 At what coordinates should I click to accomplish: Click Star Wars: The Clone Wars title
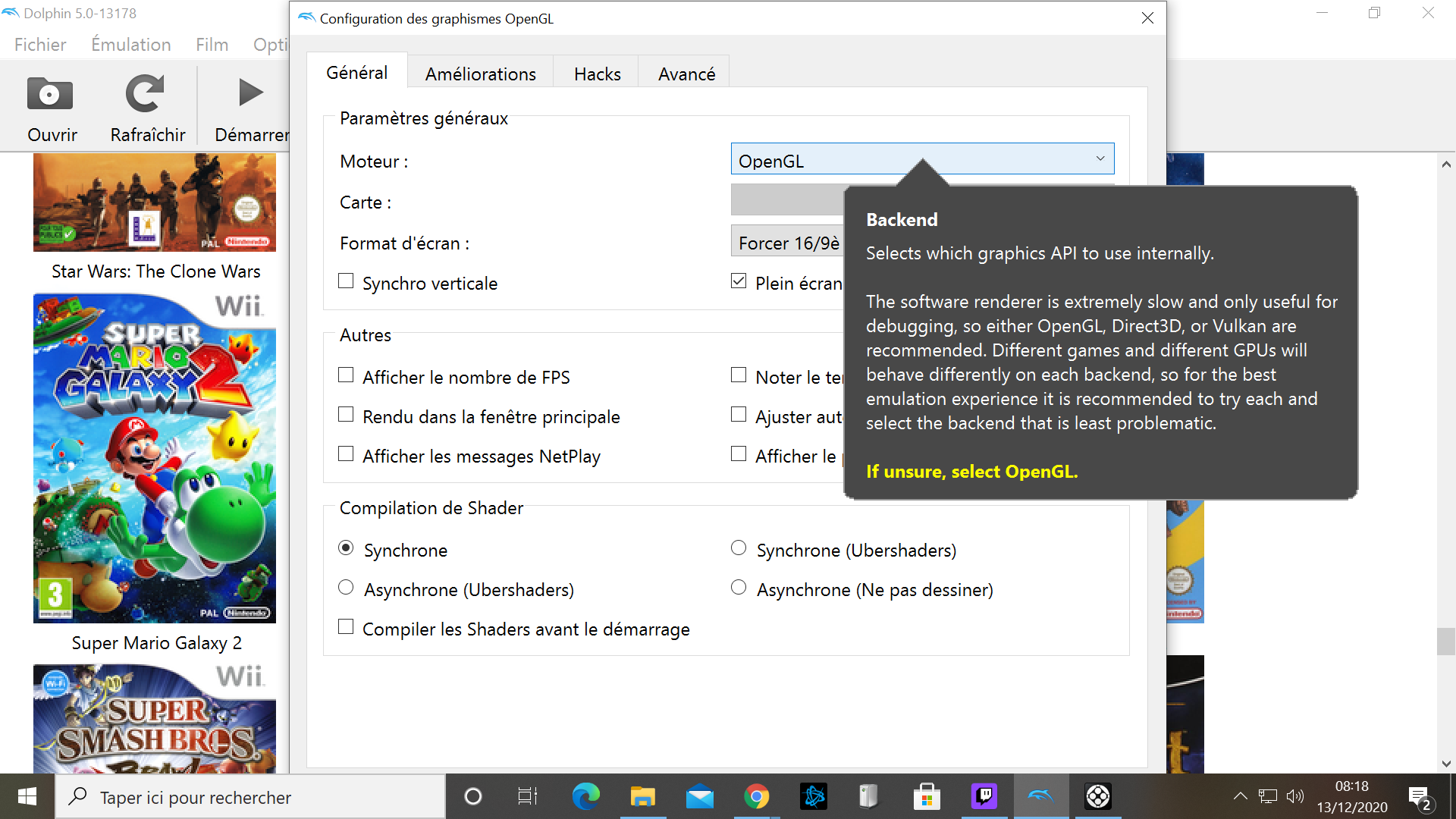(x=156, y=271)
